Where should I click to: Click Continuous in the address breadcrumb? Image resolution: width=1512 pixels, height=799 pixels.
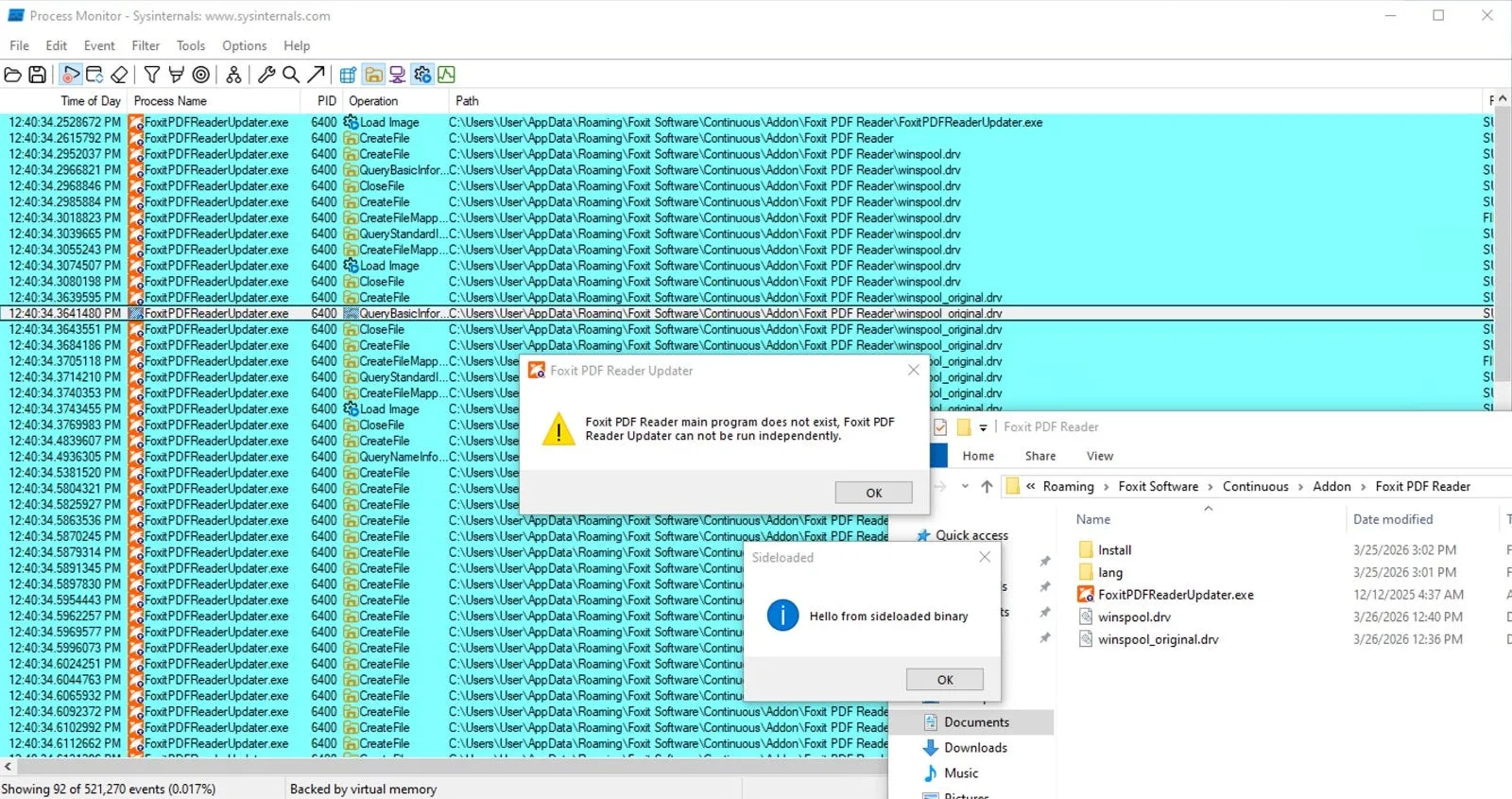coord(1255,486)
